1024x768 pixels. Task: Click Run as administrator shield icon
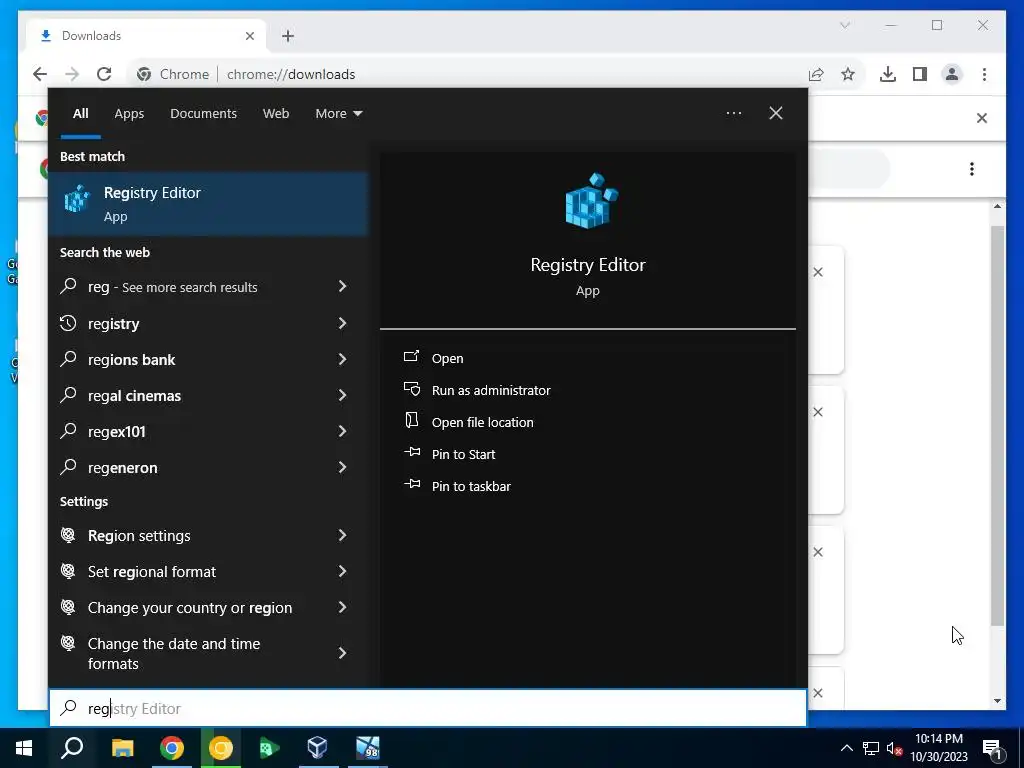click(x=411, y=389)
